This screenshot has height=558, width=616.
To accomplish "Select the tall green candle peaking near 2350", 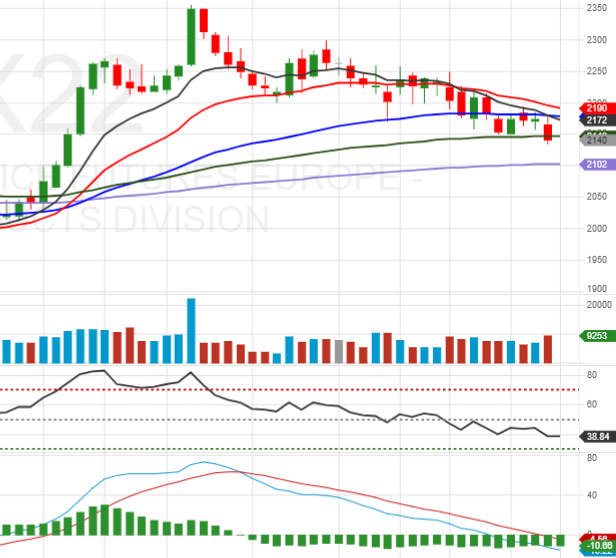I will coord(191,36).
